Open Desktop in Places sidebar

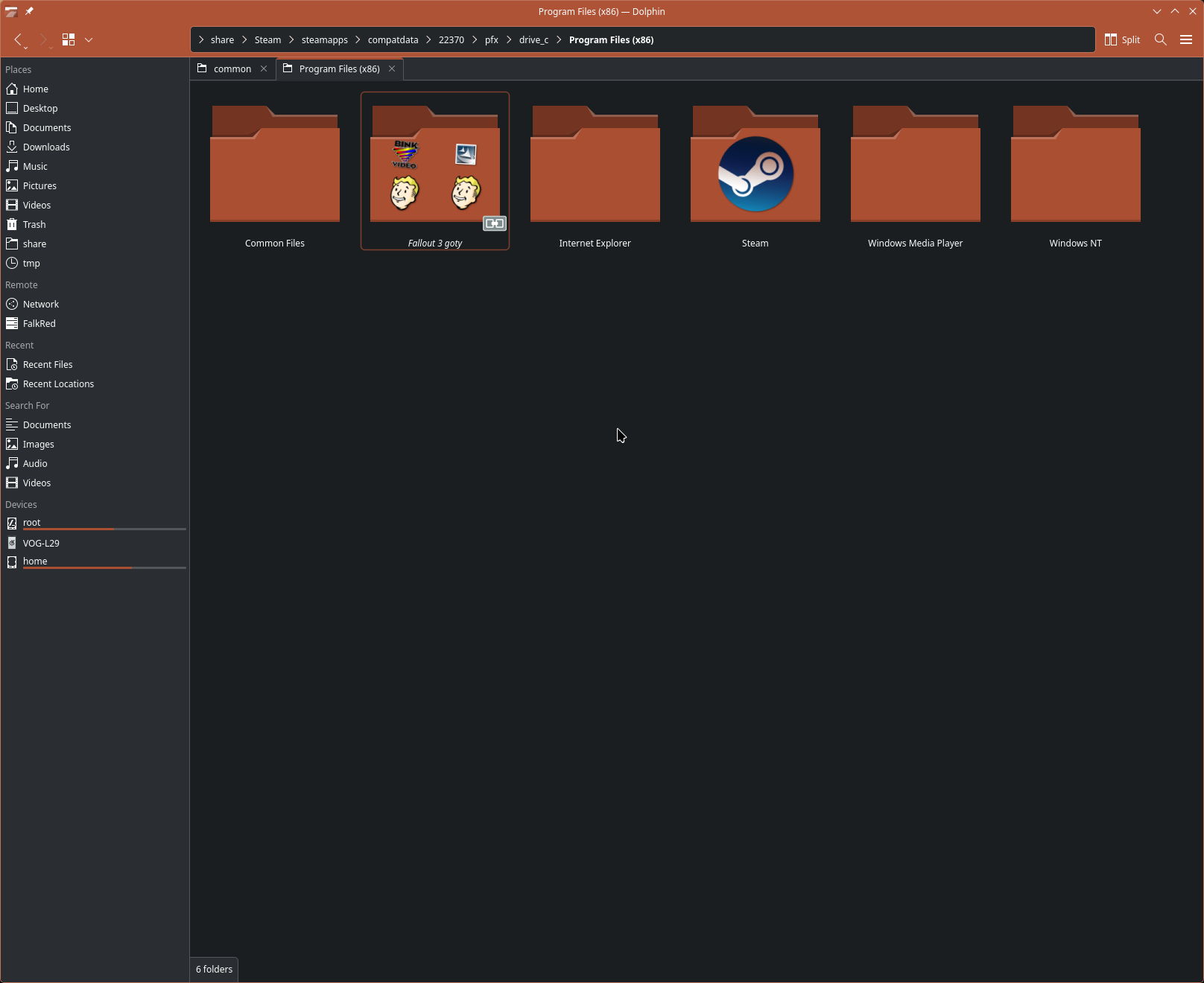[x=95, y=108]
